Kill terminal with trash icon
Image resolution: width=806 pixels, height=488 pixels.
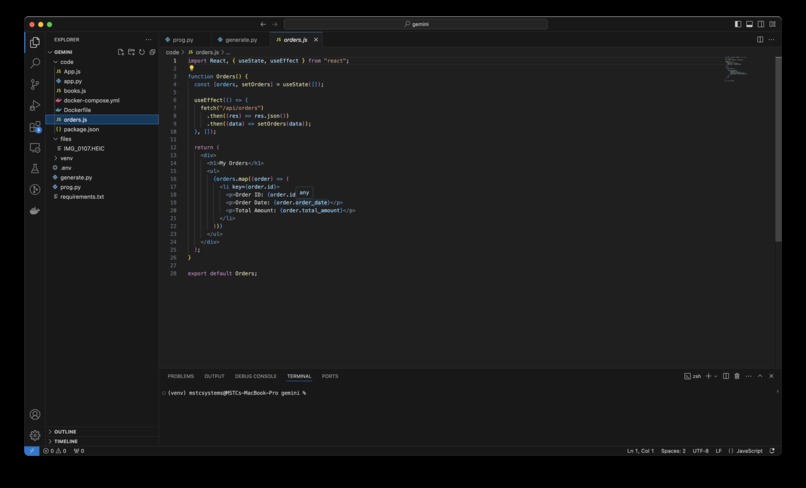(x=737, y=376)
